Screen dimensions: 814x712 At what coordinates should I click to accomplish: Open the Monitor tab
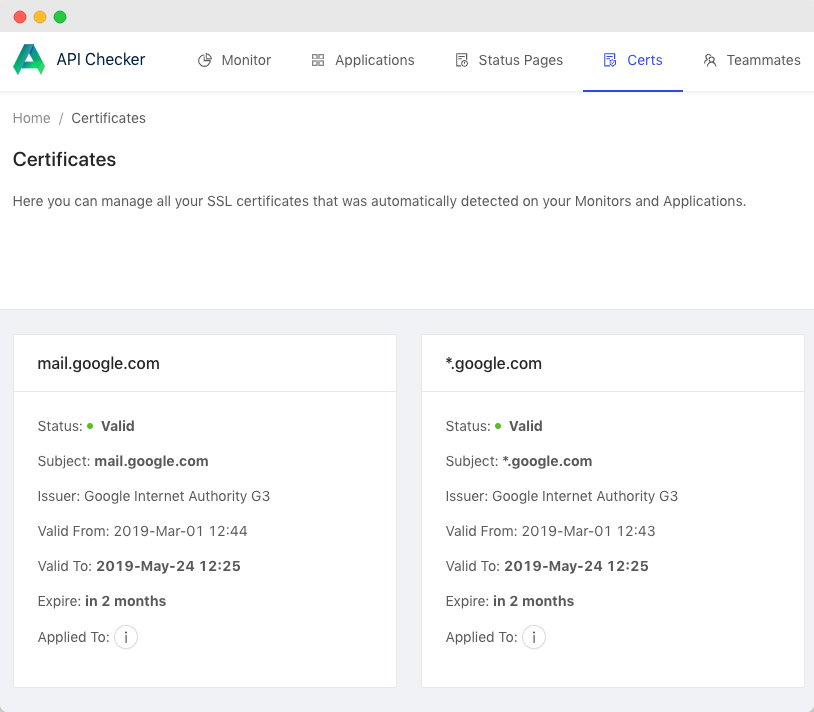pos(246,60)
